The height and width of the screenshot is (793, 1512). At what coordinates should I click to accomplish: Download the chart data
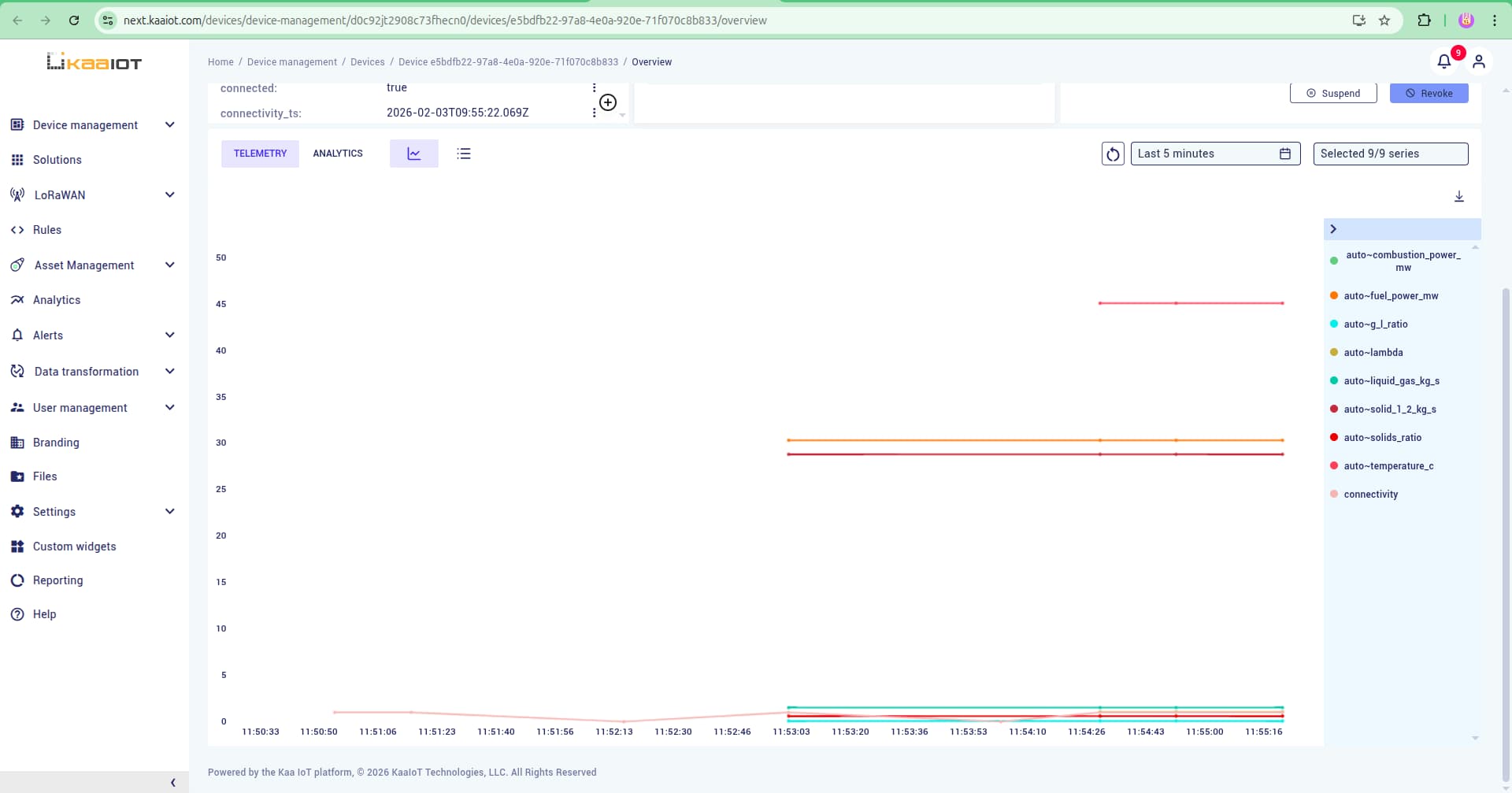(x=1458, y=196)
